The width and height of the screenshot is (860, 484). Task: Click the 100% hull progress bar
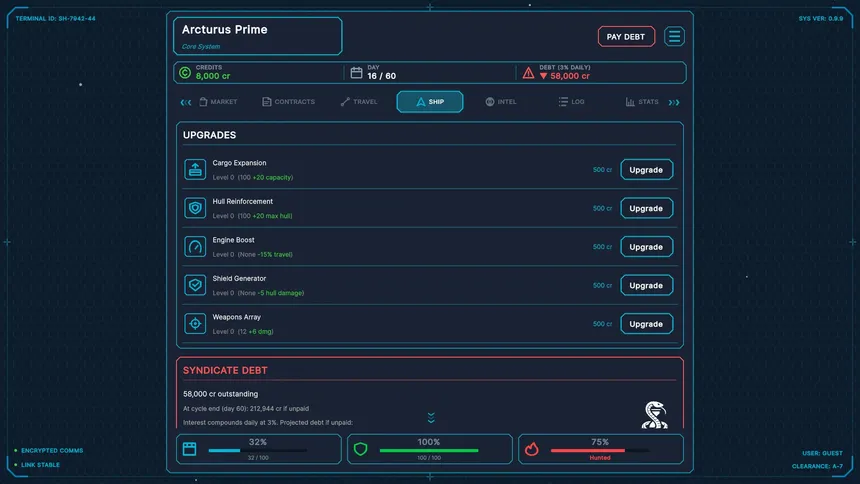pyautogui.click(x=429, y=451)
